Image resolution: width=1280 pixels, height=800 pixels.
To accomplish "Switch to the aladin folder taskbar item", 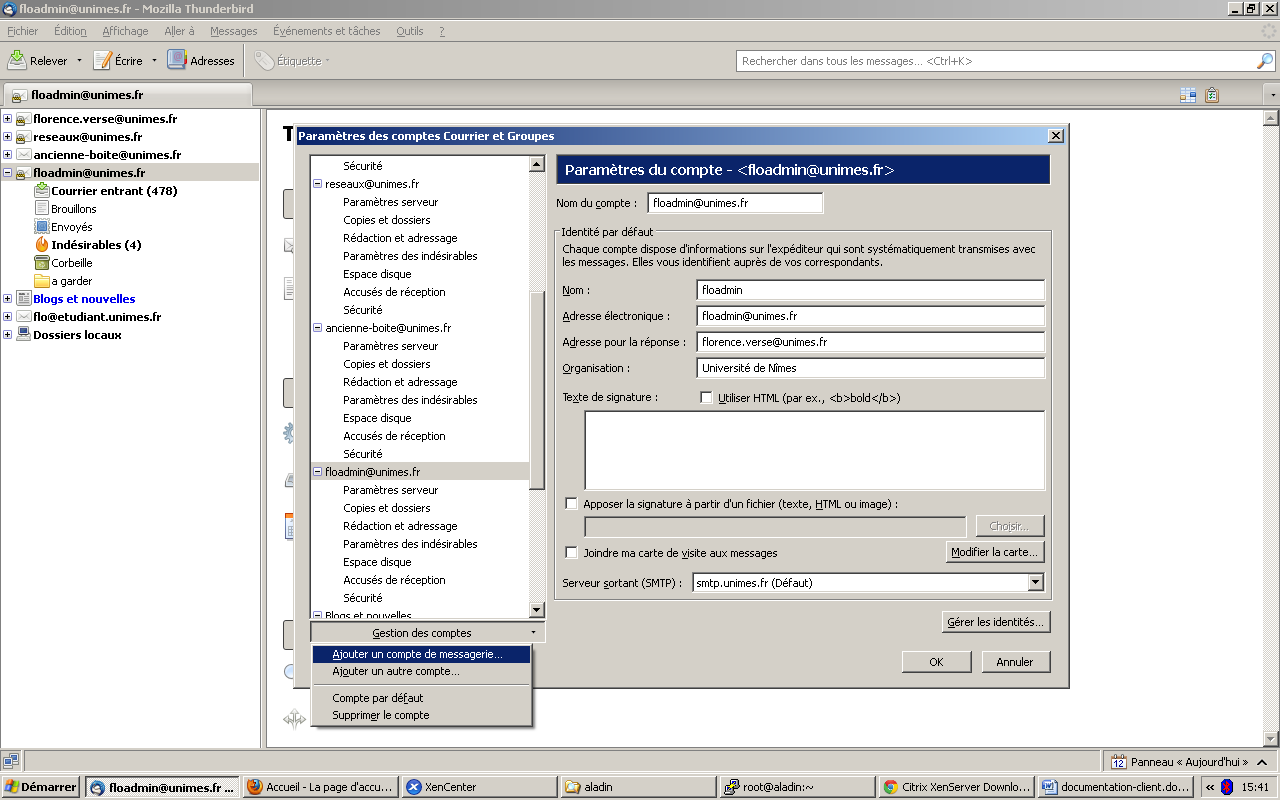I will [x=637, y=787].
